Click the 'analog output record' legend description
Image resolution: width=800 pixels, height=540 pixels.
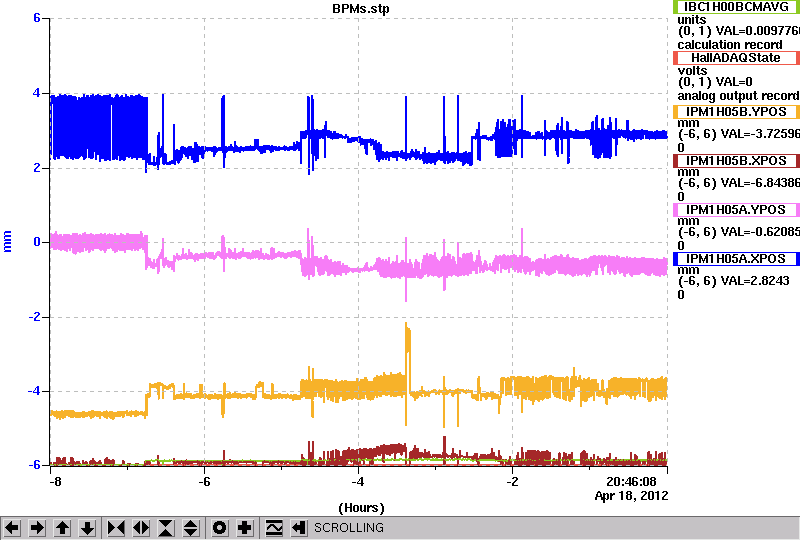click(738, 96)
